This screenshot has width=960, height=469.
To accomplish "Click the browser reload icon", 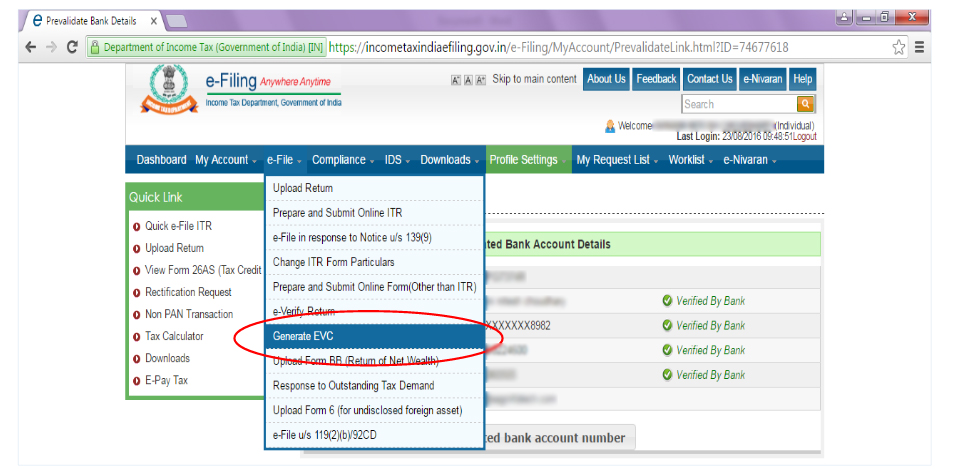I will 72,47.
